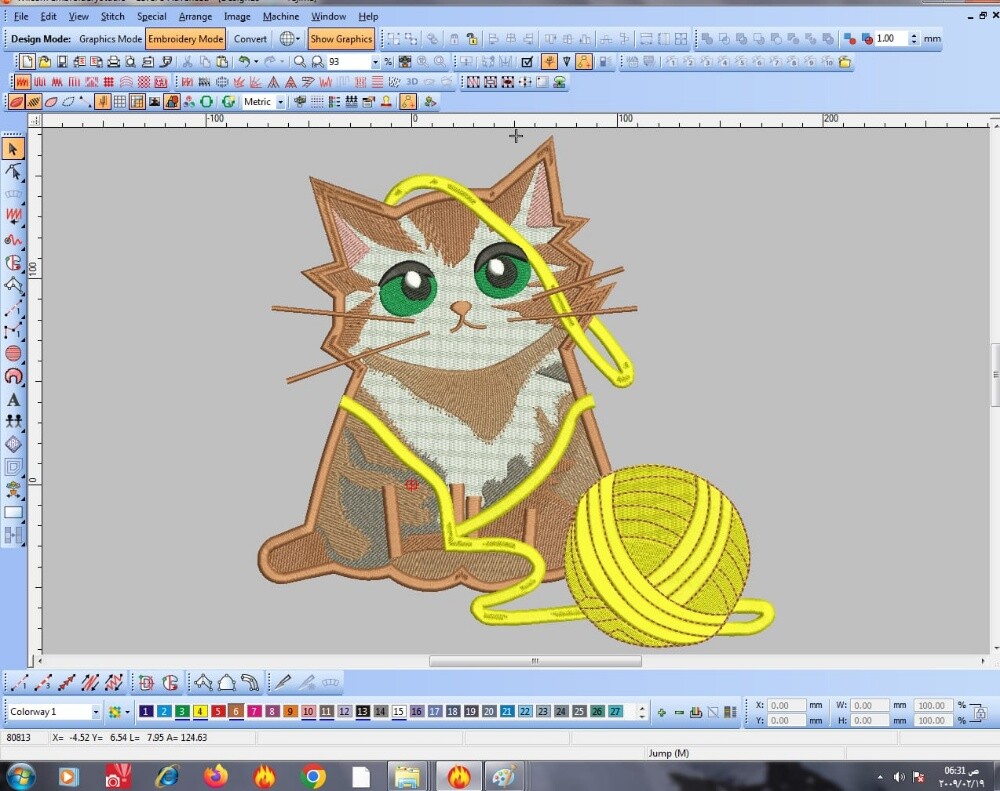Click the green ring icon in view toolbar
This screenshot has width=1000, height=791.
tap(207, 101)
